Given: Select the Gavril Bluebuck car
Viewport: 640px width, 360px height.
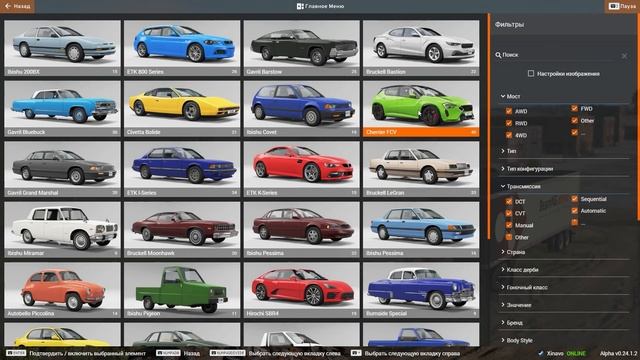Looking at the screenshot, I should pyautogui.click(x=62, y=109).
